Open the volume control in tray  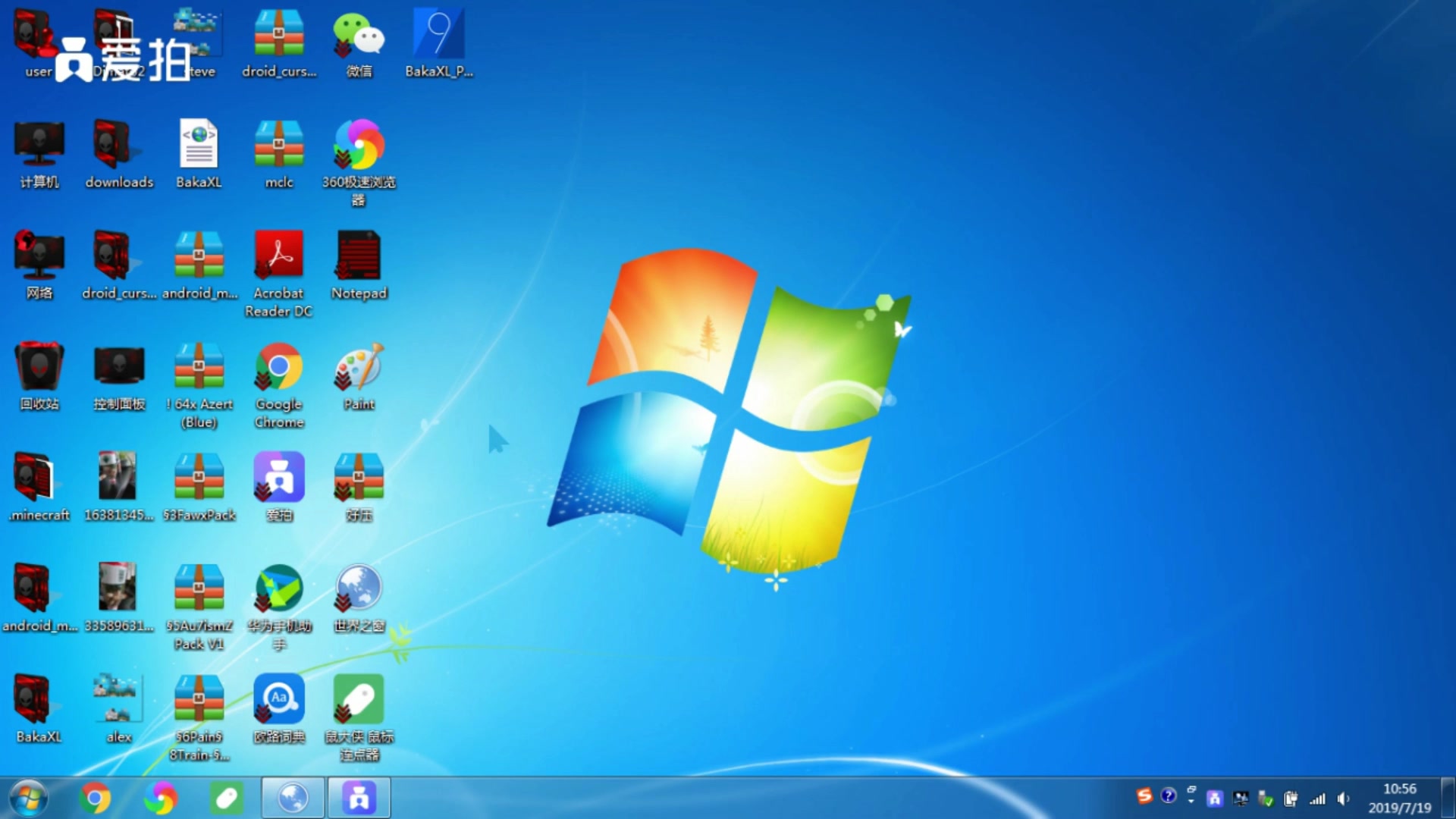coord(1343,799)
